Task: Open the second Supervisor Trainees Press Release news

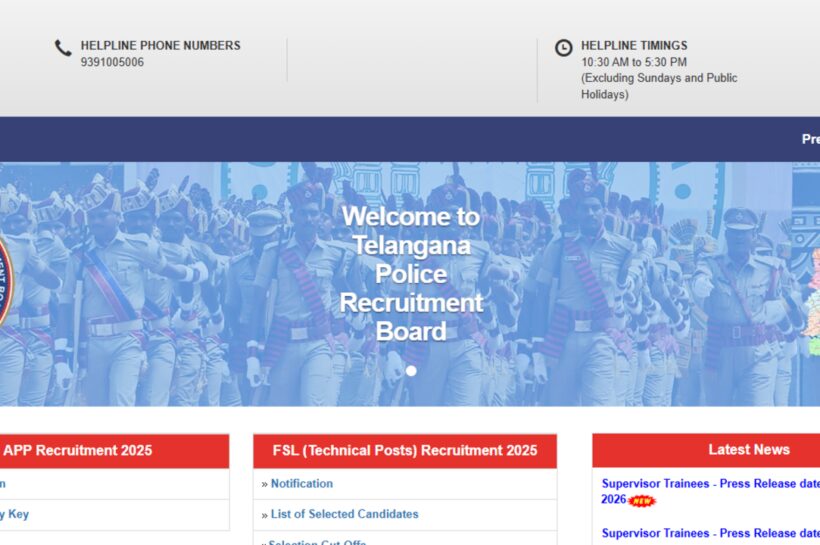Action: pos(711,533)
